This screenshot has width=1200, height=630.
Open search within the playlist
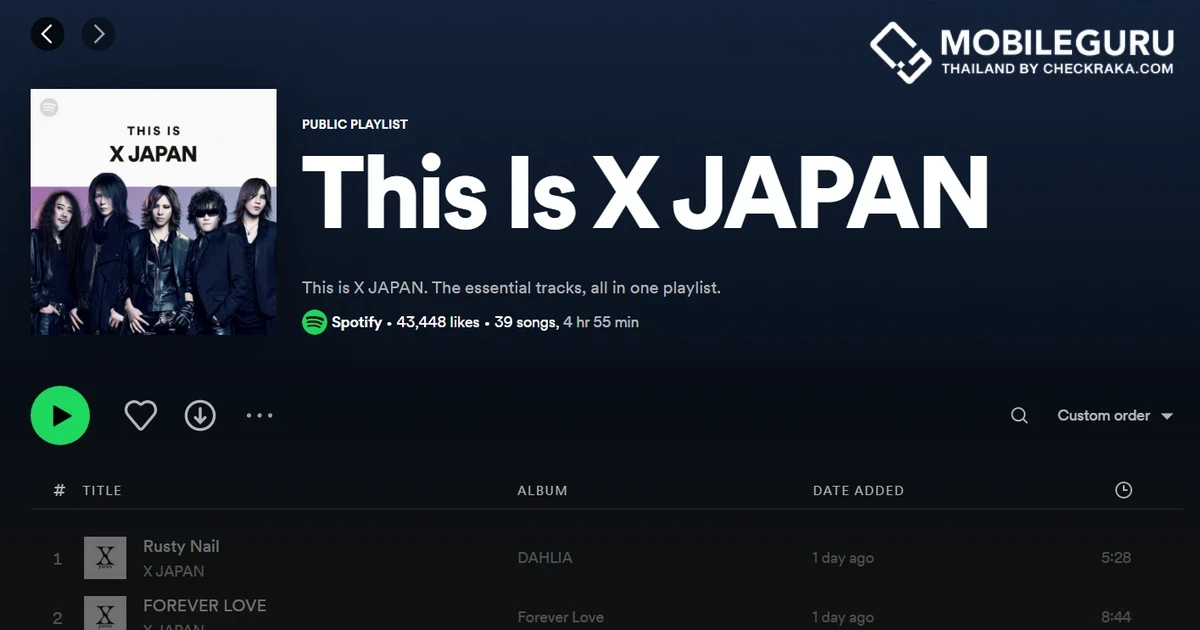pyautogui.click(x=1018, y=415)
